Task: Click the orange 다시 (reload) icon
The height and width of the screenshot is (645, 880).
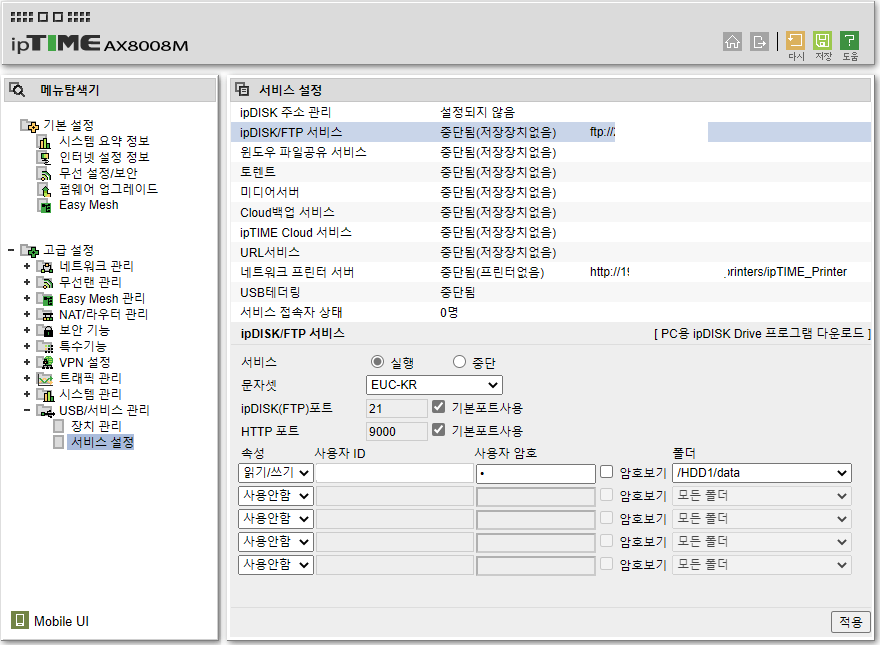Action: [x=795, y=40]
